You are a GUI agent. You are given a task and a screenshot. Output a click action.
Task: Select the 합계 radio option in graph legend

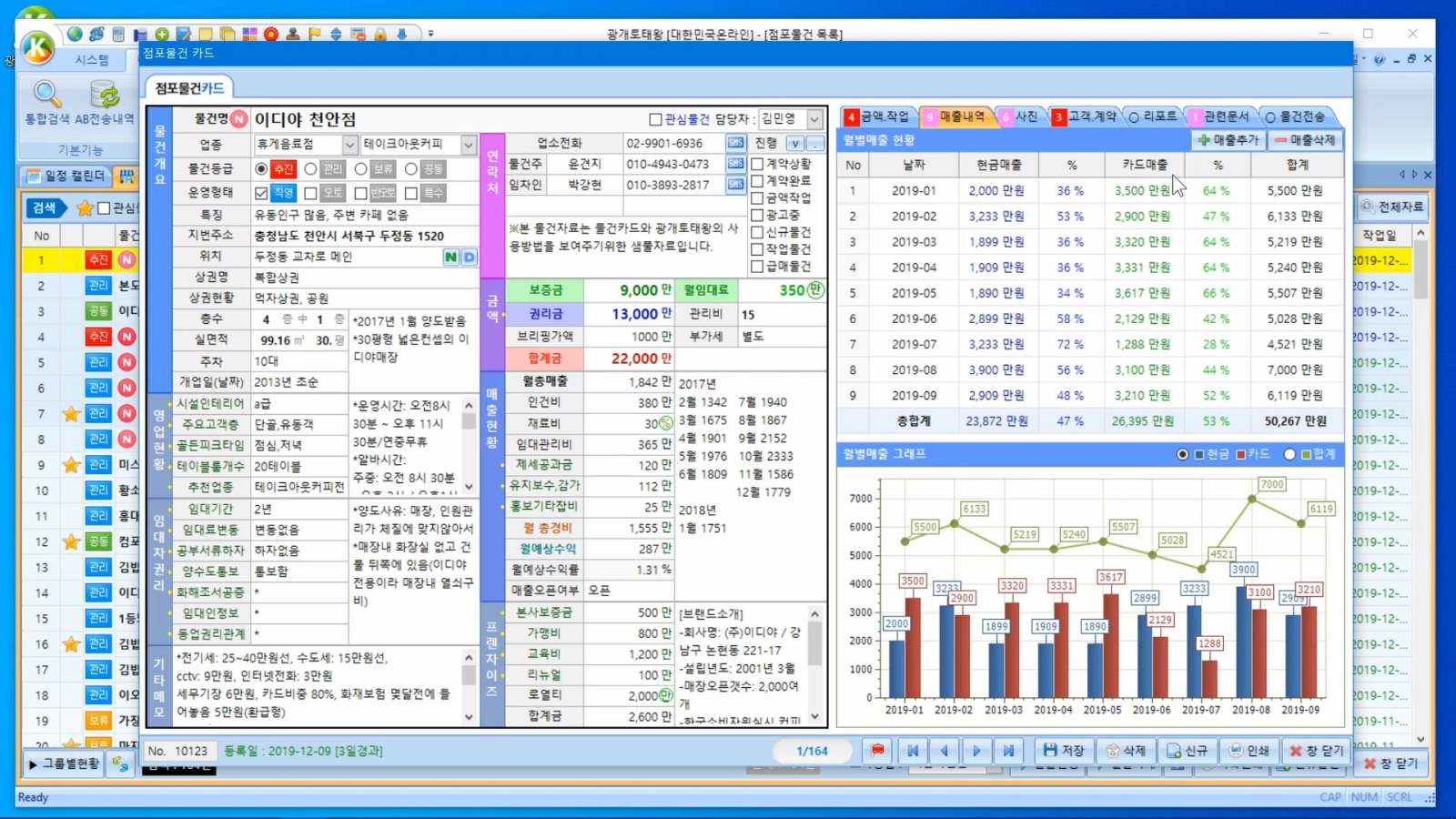coord(1289,454)
